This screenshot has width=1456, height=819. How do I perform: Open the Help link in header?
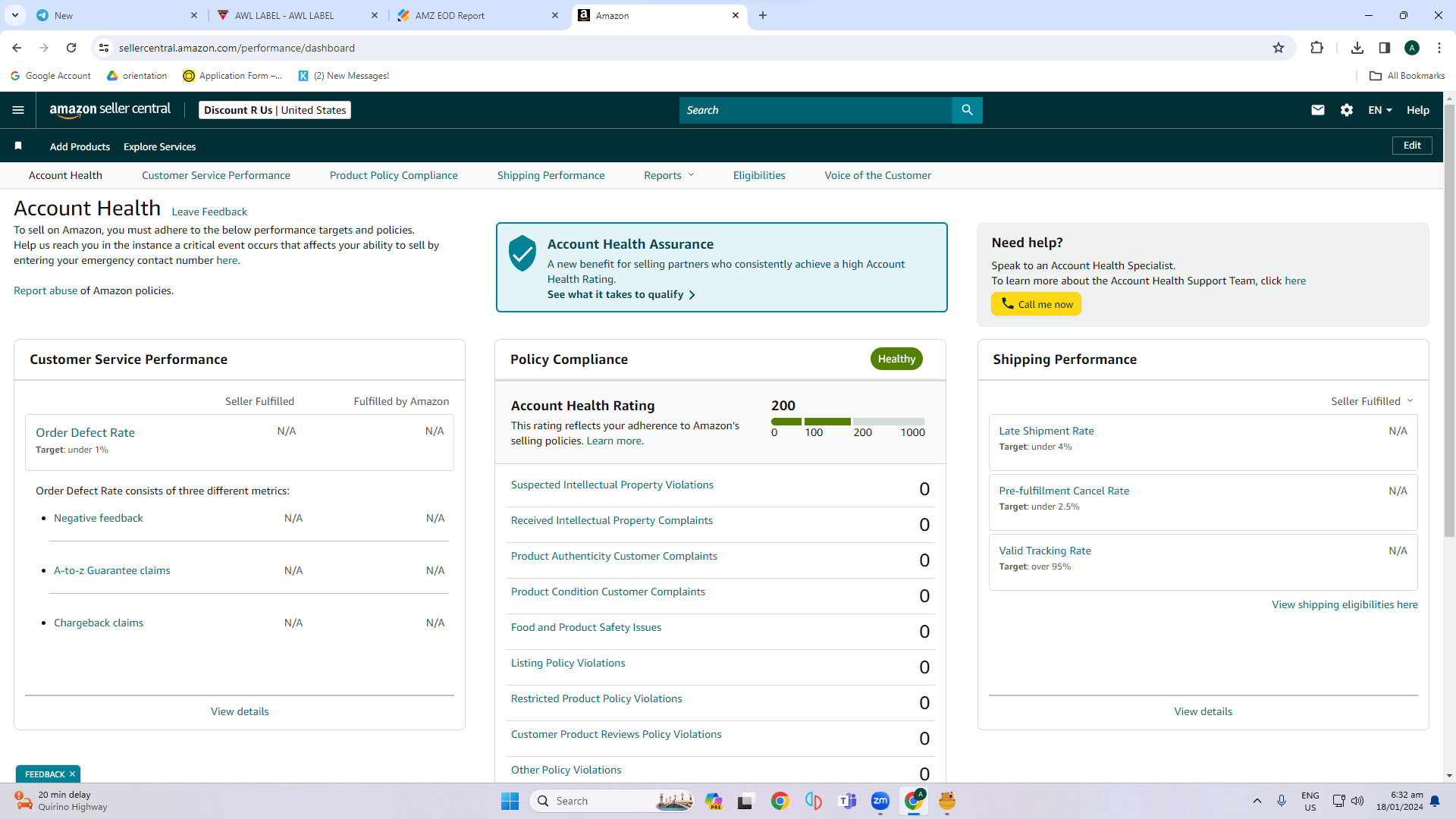click(1418, 110)
